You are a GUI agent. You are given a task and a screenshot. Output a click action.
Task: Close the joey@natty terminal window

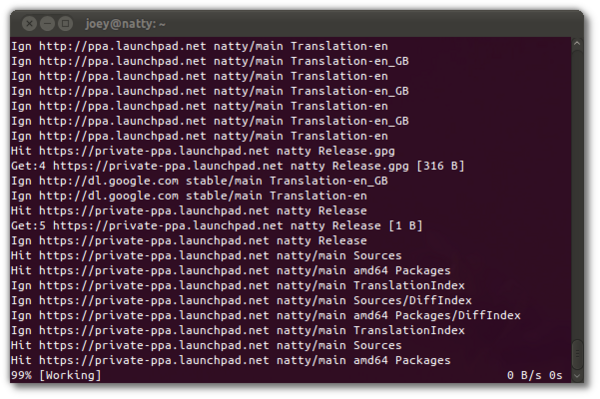coord(29,24)
